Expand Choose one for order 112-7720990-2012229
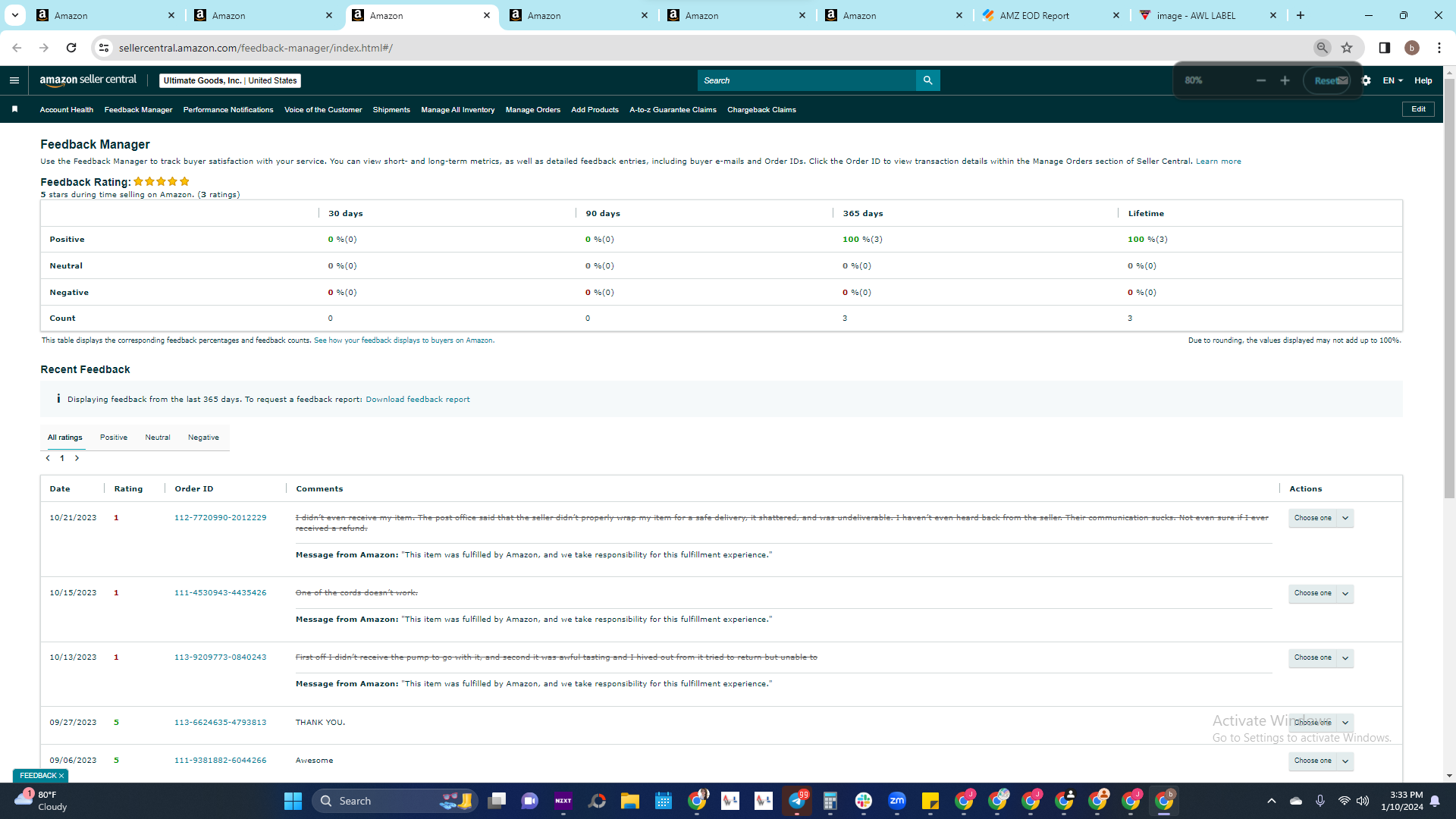The image size is (1456, 819). (1321, 518)
